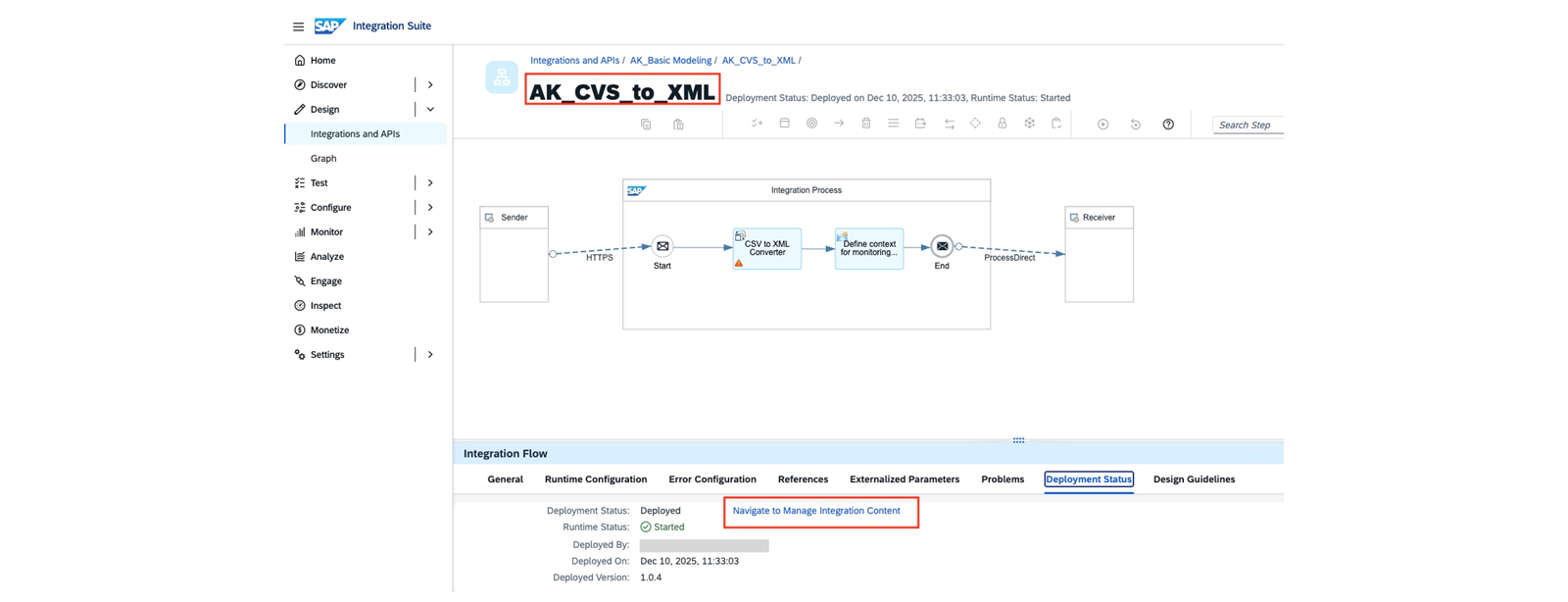1568x602 pixels.
Task: Click the clipboard validator icon in toolbar
Action: (1056, 124)
